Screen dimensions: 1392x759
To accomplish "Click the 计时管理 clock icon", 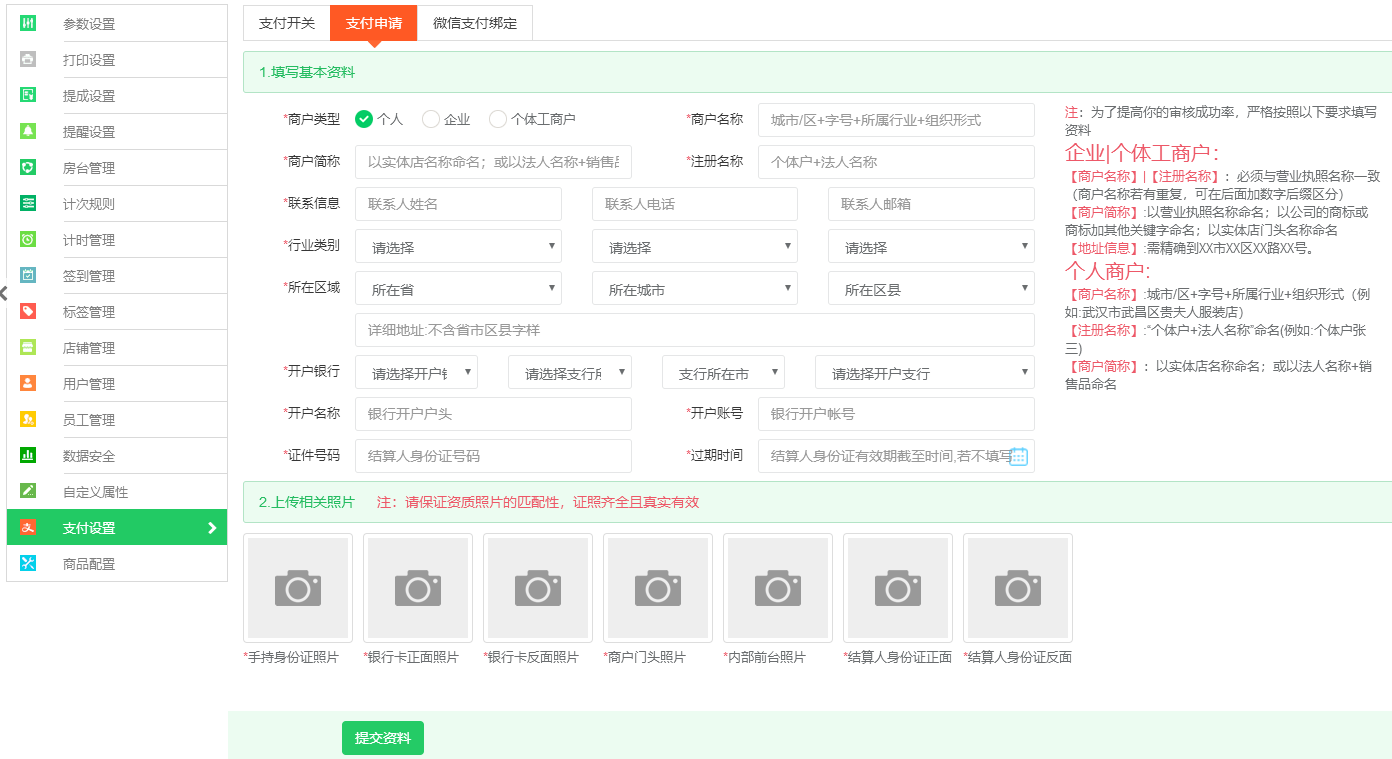I will click(x=28, y=239).
